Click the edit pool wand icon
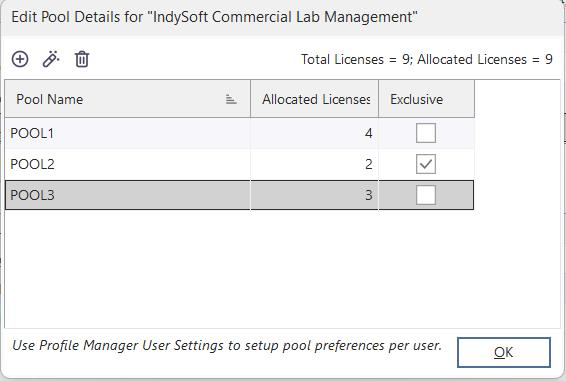Screen dimensions: 566x381 [x=51, y=59]
